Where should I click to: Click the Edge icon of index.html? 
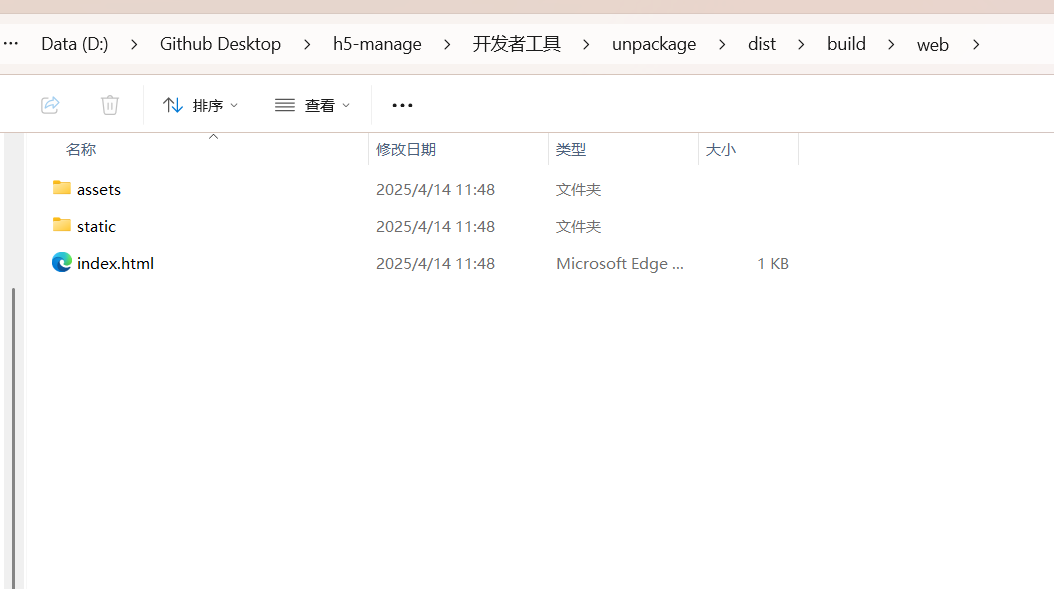[x=62, y=262]
